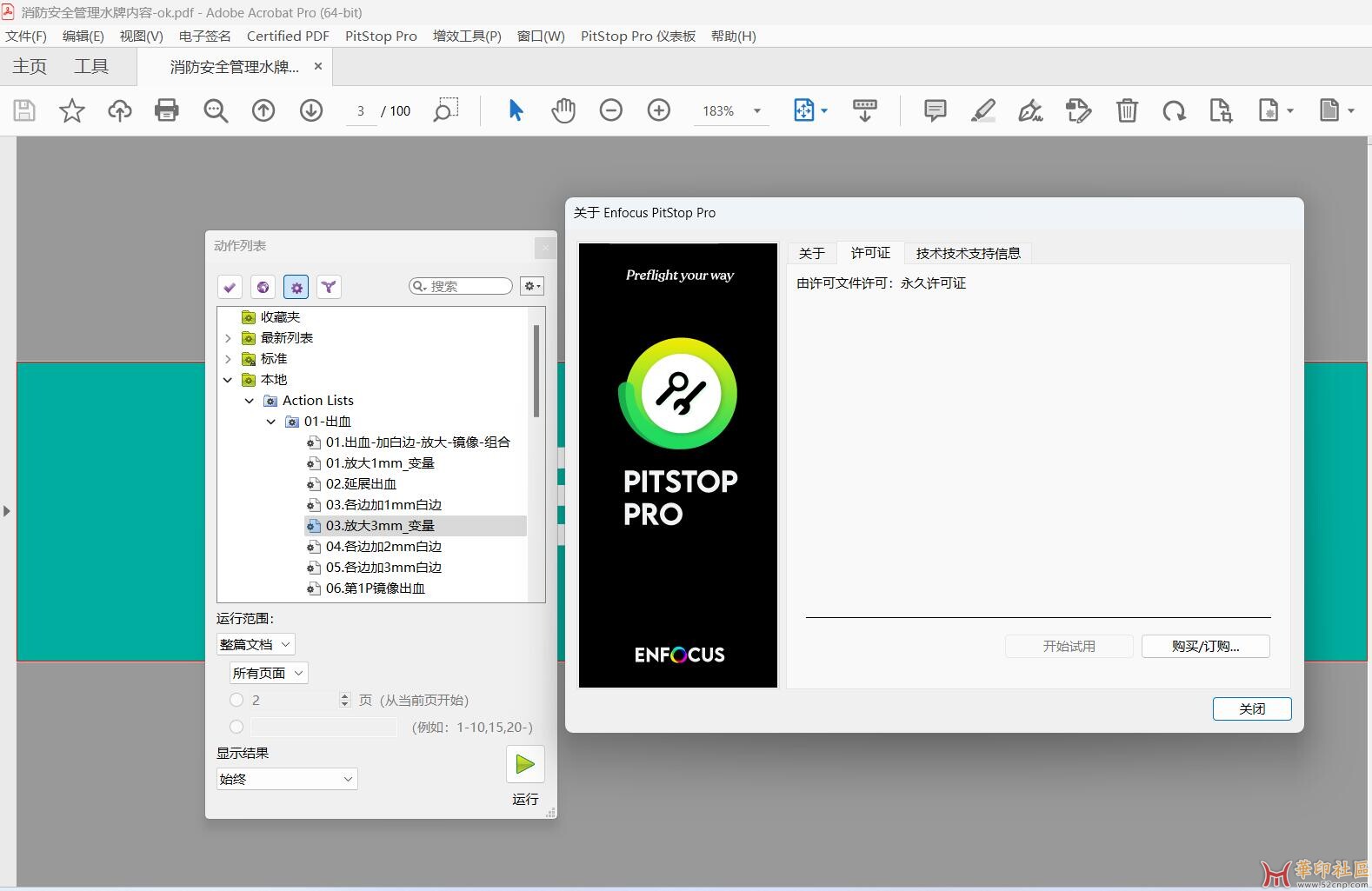Image resolution: width=1372 pixels, height=891 pixels.
Task: Click the rotate page icon
Action: tap(1175, 110)
